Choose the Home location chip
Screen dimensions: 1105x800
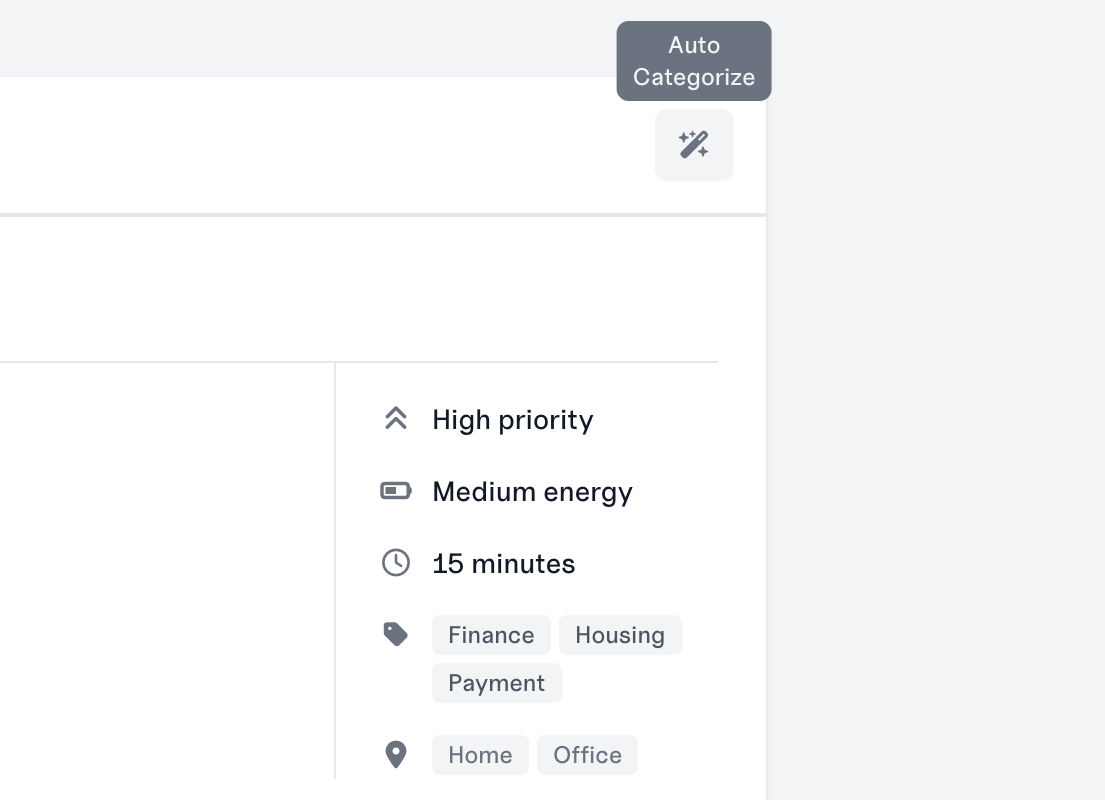click(x=481, y=755)
